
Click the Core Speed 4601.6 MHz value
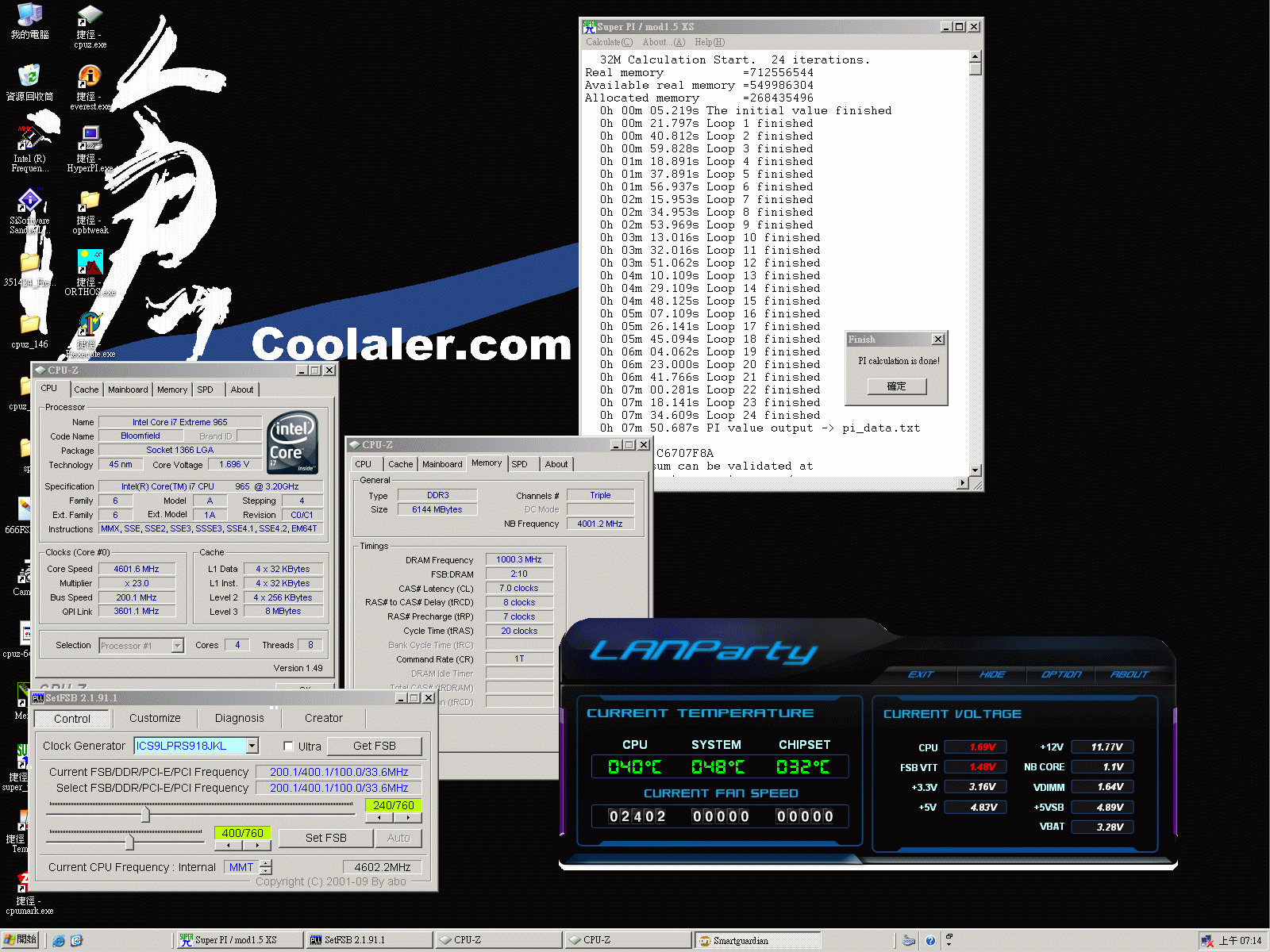point(137,569)
